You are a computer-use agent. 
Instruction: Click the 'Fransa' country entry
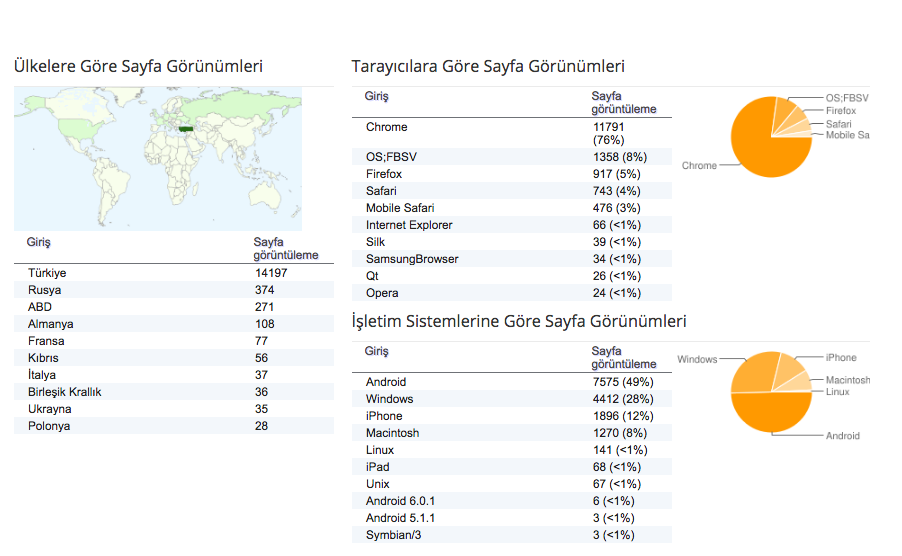(46, 341)
